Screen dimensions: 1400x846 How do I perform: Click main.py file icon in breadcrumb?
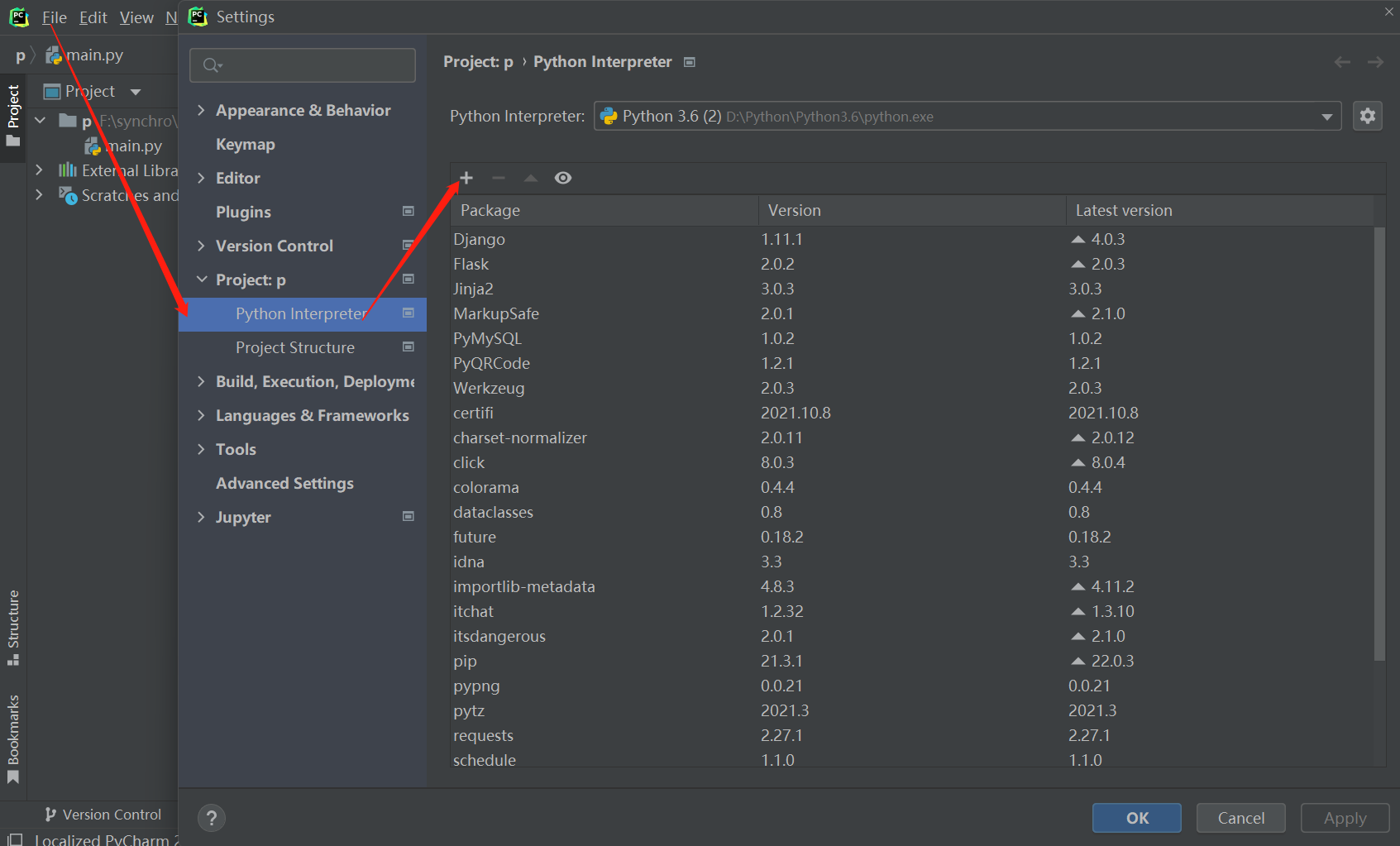pos(54,55)
